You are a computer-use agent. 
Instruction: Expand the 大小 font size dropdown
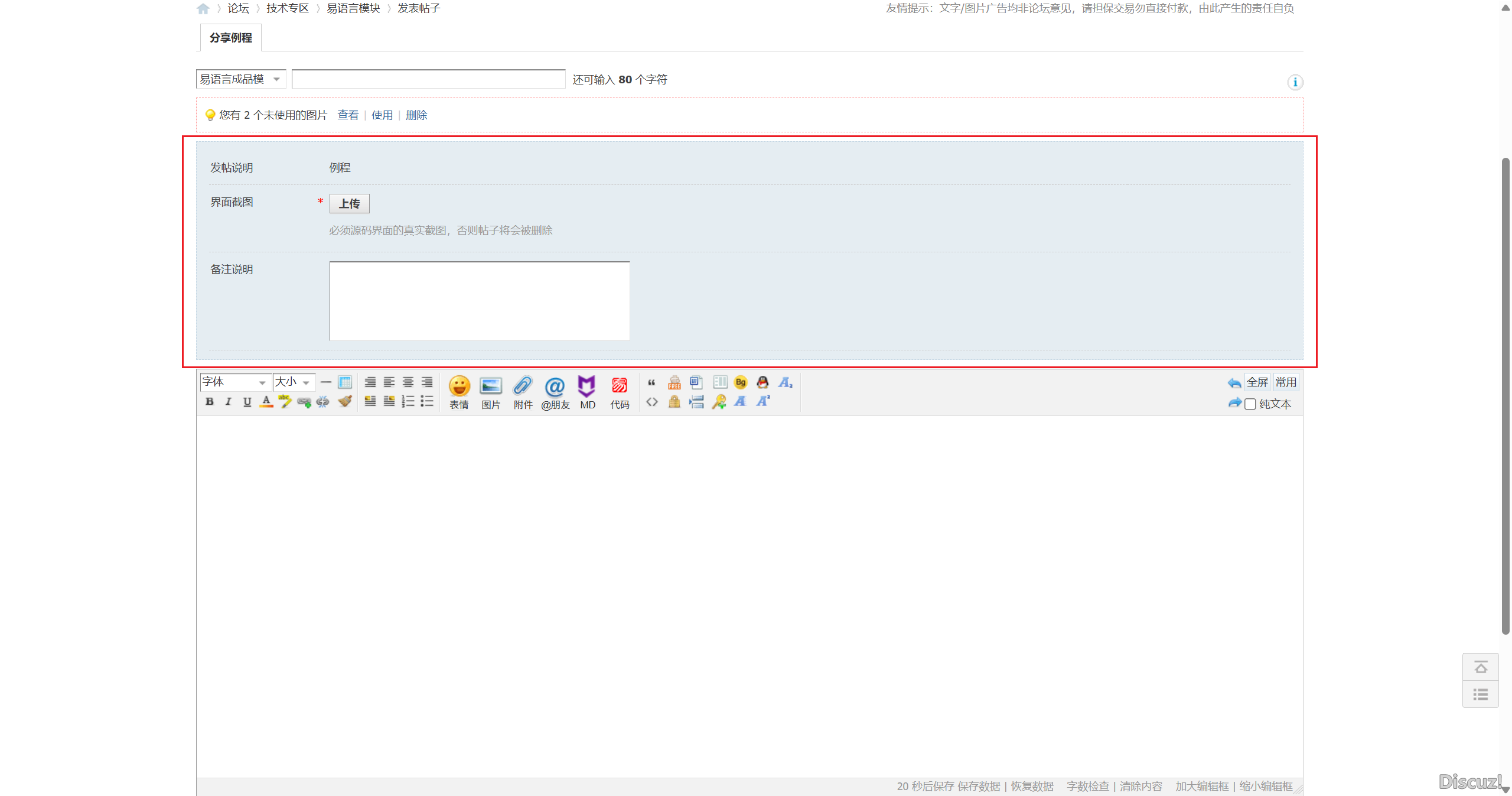294,382
